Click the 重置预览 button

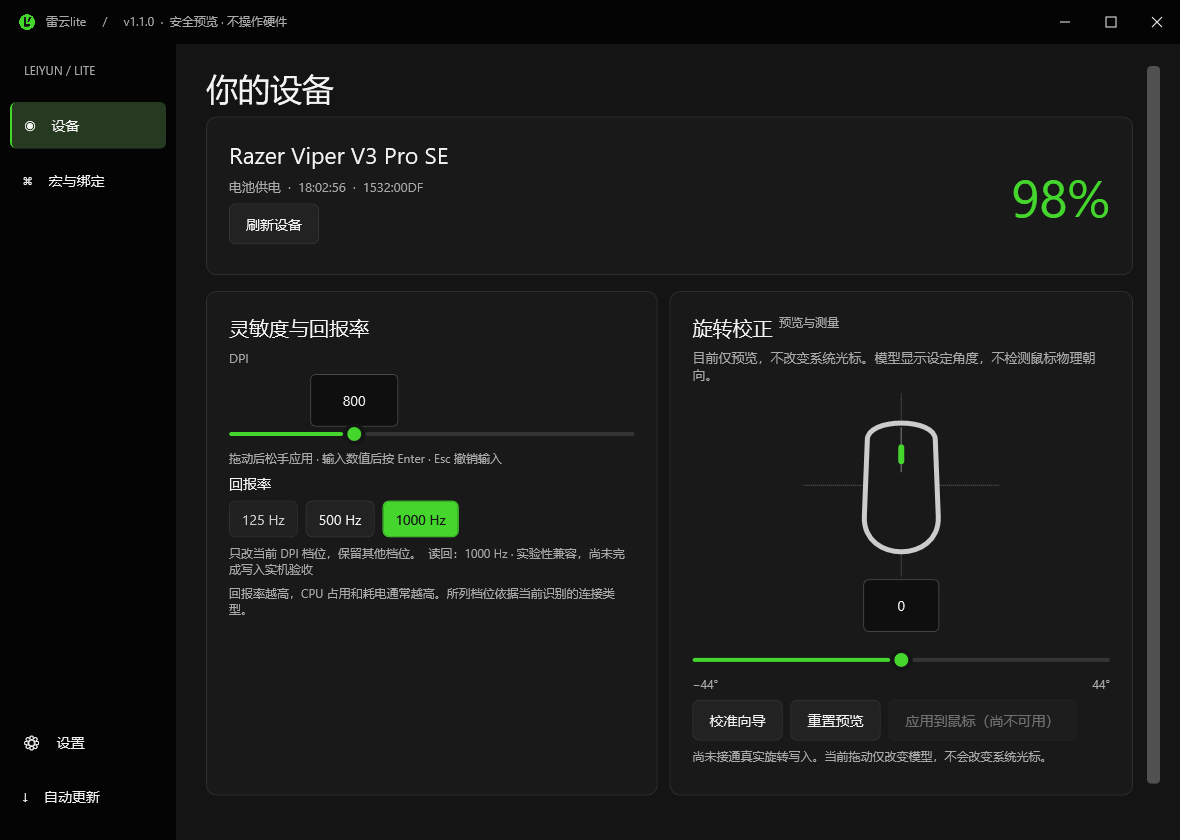[835, 721]
